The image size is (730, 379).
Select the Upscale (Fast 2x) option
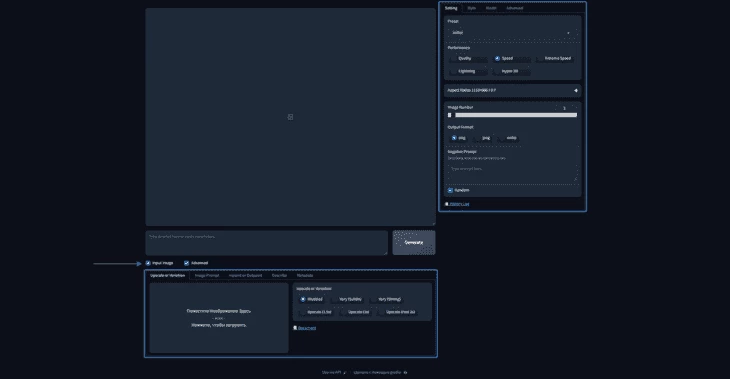(x=397, y=312)
